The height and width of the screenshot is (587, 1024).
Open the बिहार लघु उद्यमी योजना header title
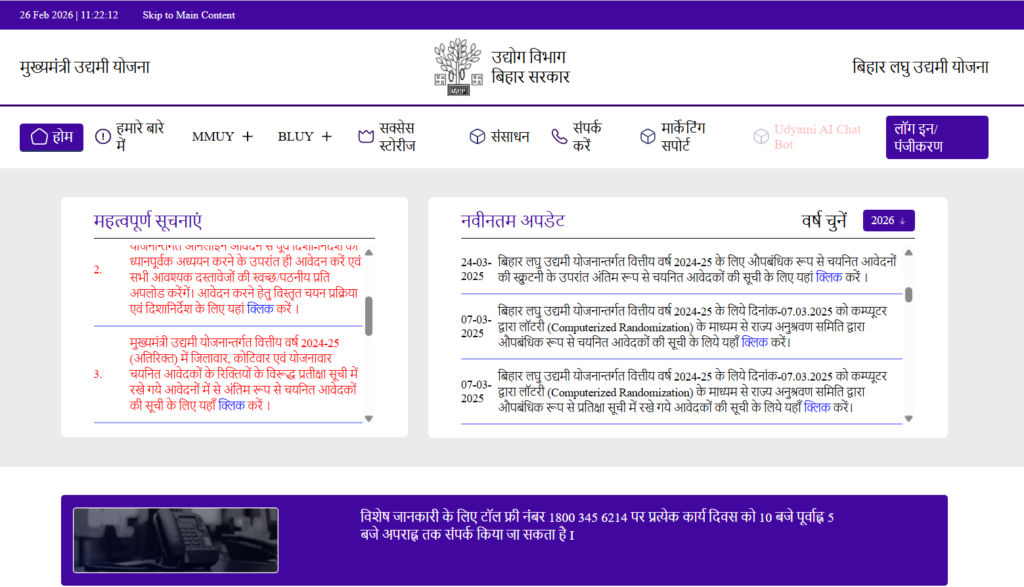pyautogui.click(x=920, y=67)
